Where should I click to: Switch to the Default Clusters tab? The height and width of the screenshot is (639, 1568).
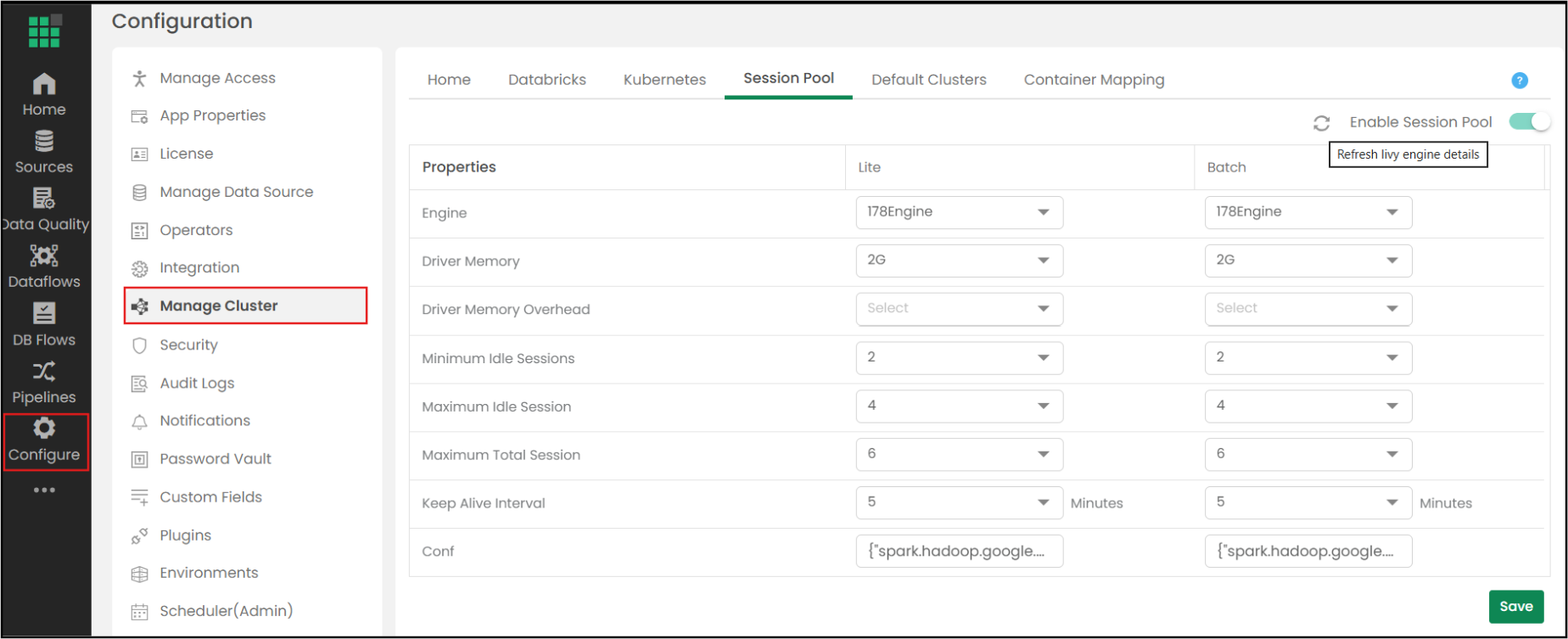pos(928,80)
